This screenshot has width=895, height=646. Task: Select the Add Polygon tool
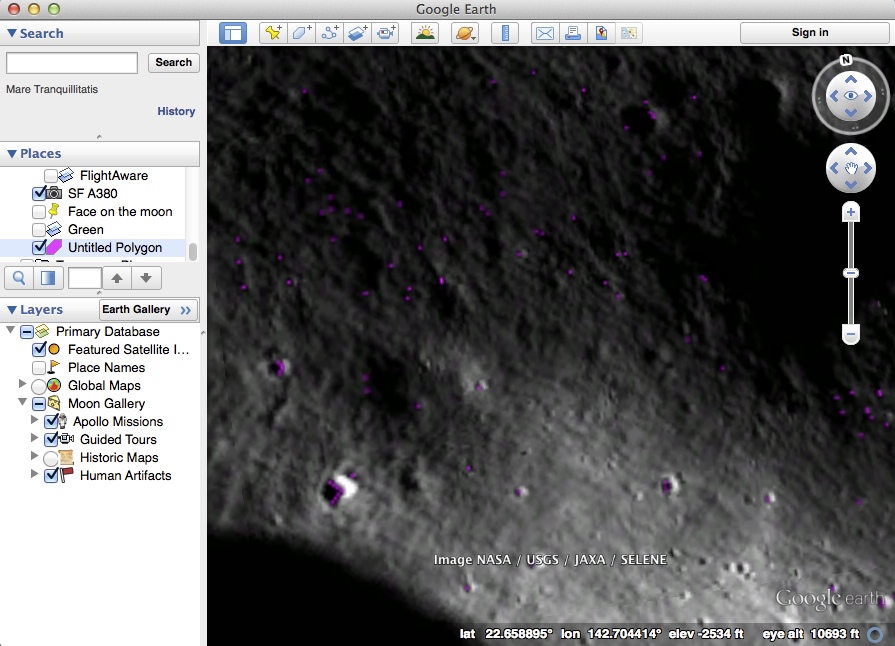click(x=301, y=33)
